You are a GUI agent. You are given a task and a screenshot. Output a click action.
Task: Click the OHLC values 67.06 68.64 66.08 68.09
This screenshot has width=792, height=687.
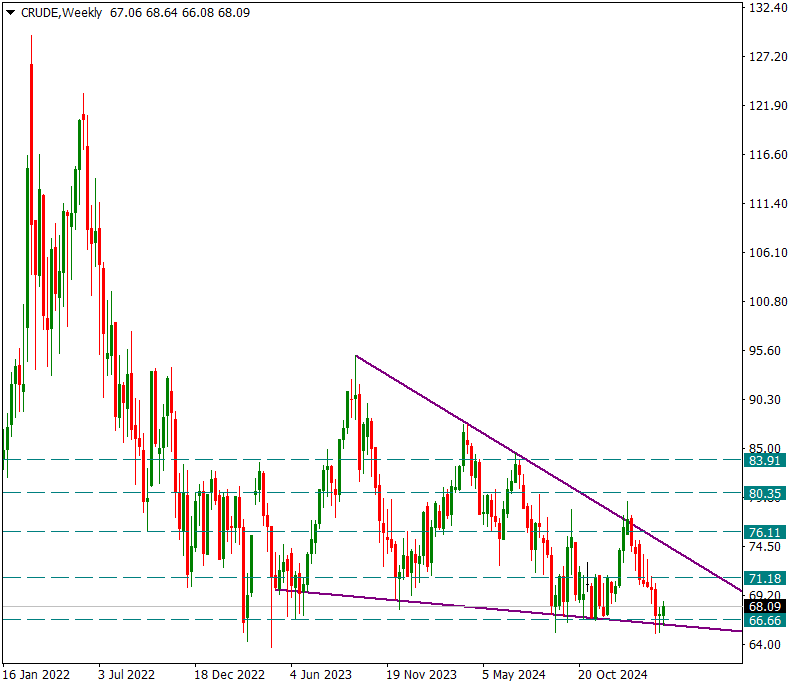coord(180,13)
